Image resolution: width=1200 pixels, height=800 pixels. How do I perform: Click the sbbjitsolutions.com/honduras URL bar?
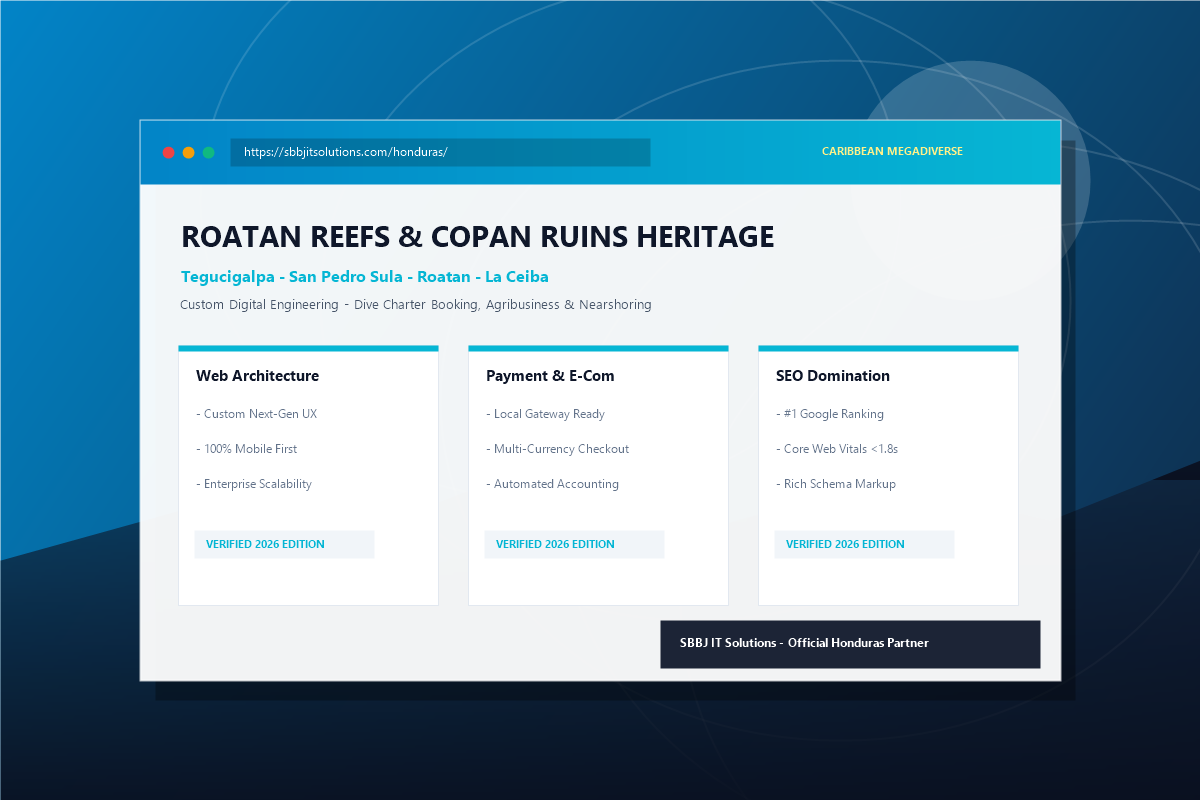pos(440,152)
